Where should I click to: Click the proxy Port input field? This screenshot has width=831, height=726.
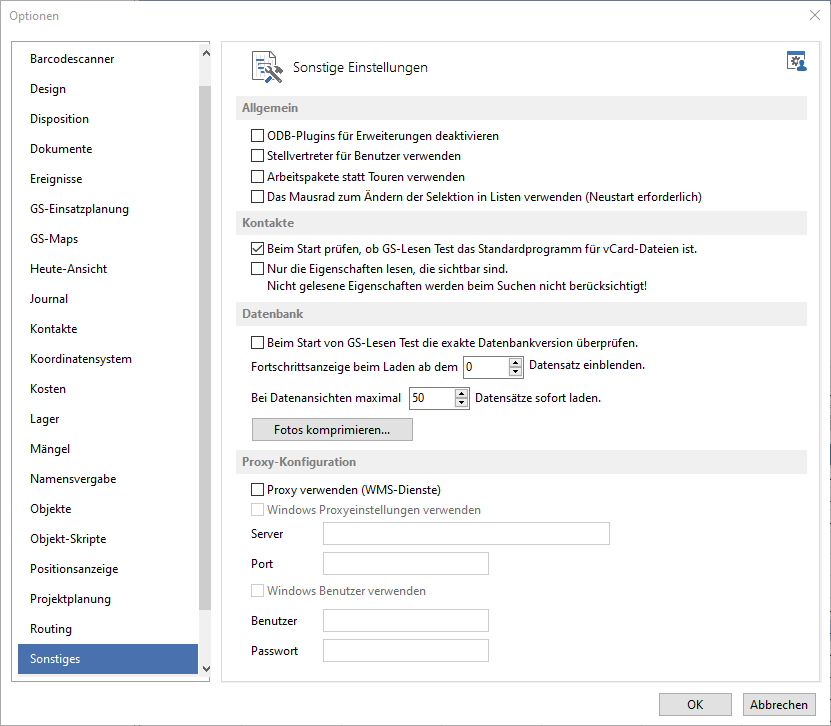[x=406, y=564]
